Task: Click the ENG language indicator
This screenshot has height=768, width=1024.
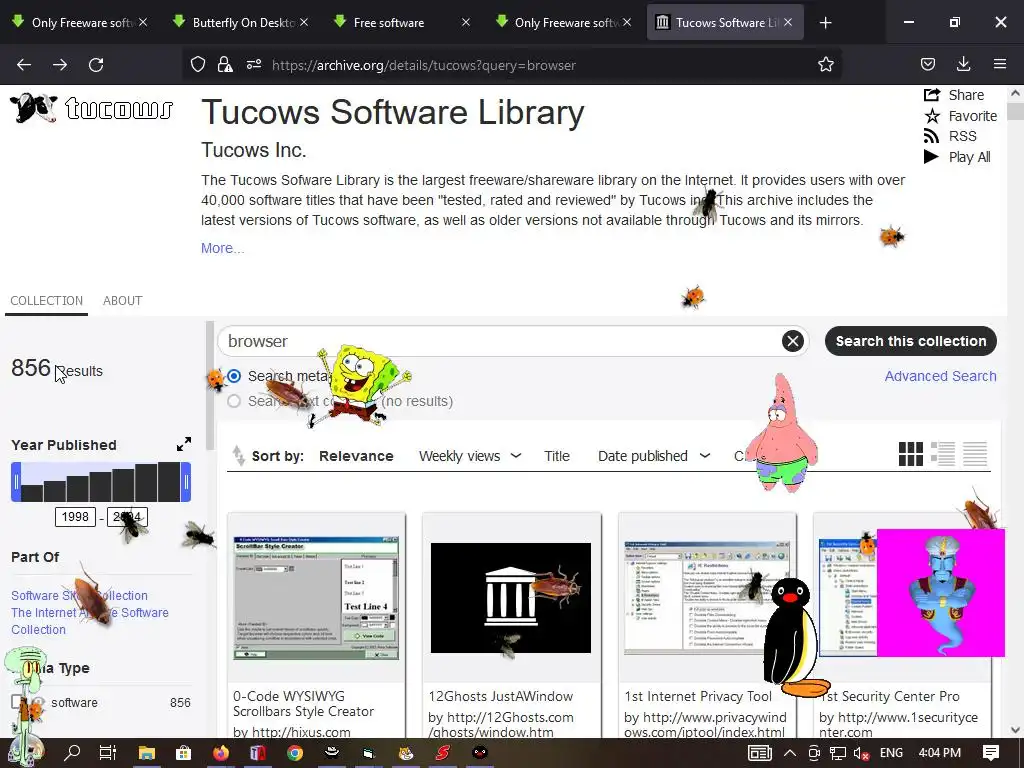Action: pyautogui.click(x=891, y=753)
